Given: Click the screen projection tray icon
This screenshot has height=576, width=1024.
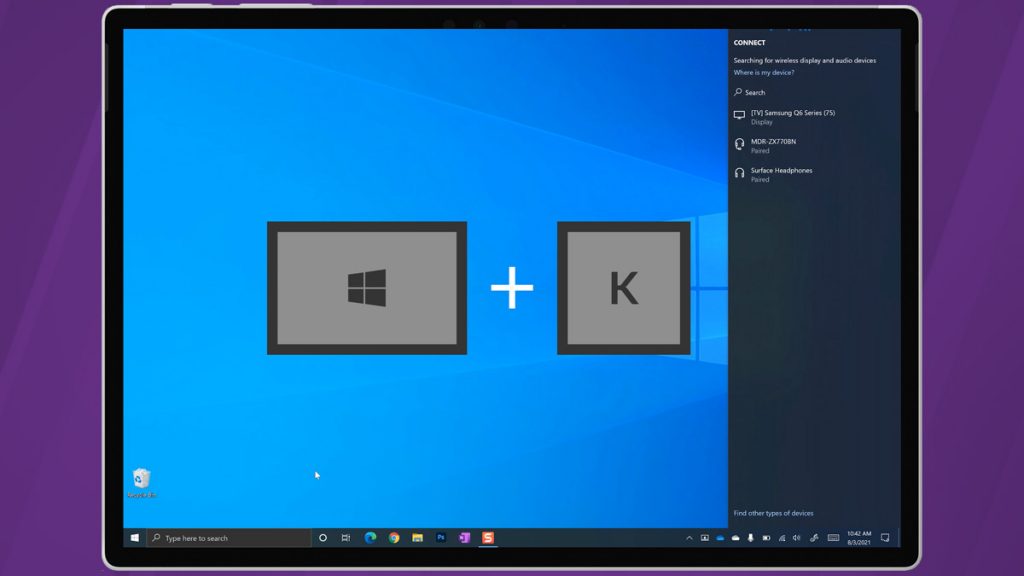Looking at the screenshot, I should 705,538.
